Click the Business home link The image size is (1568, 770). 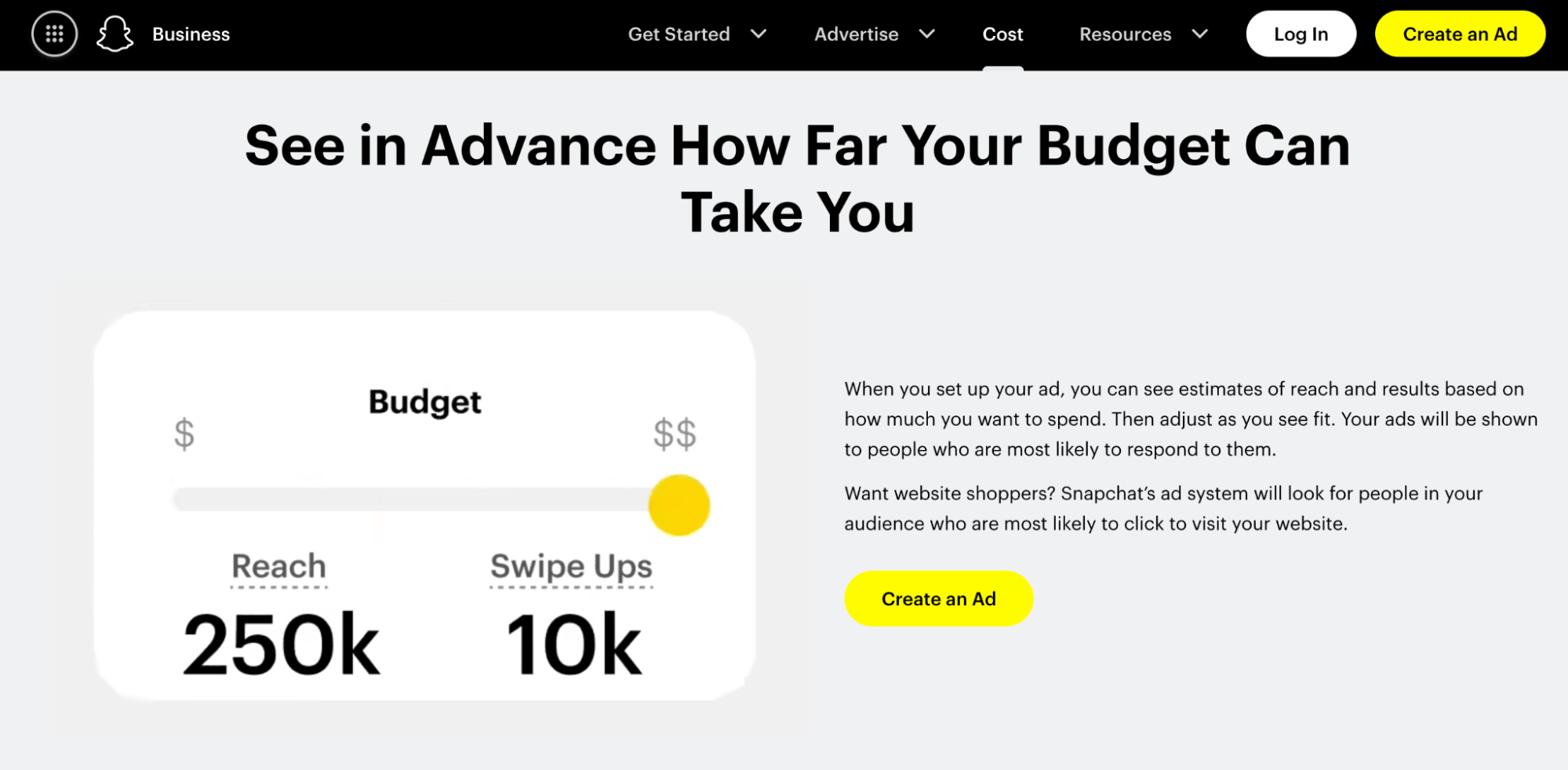point(191,35)
